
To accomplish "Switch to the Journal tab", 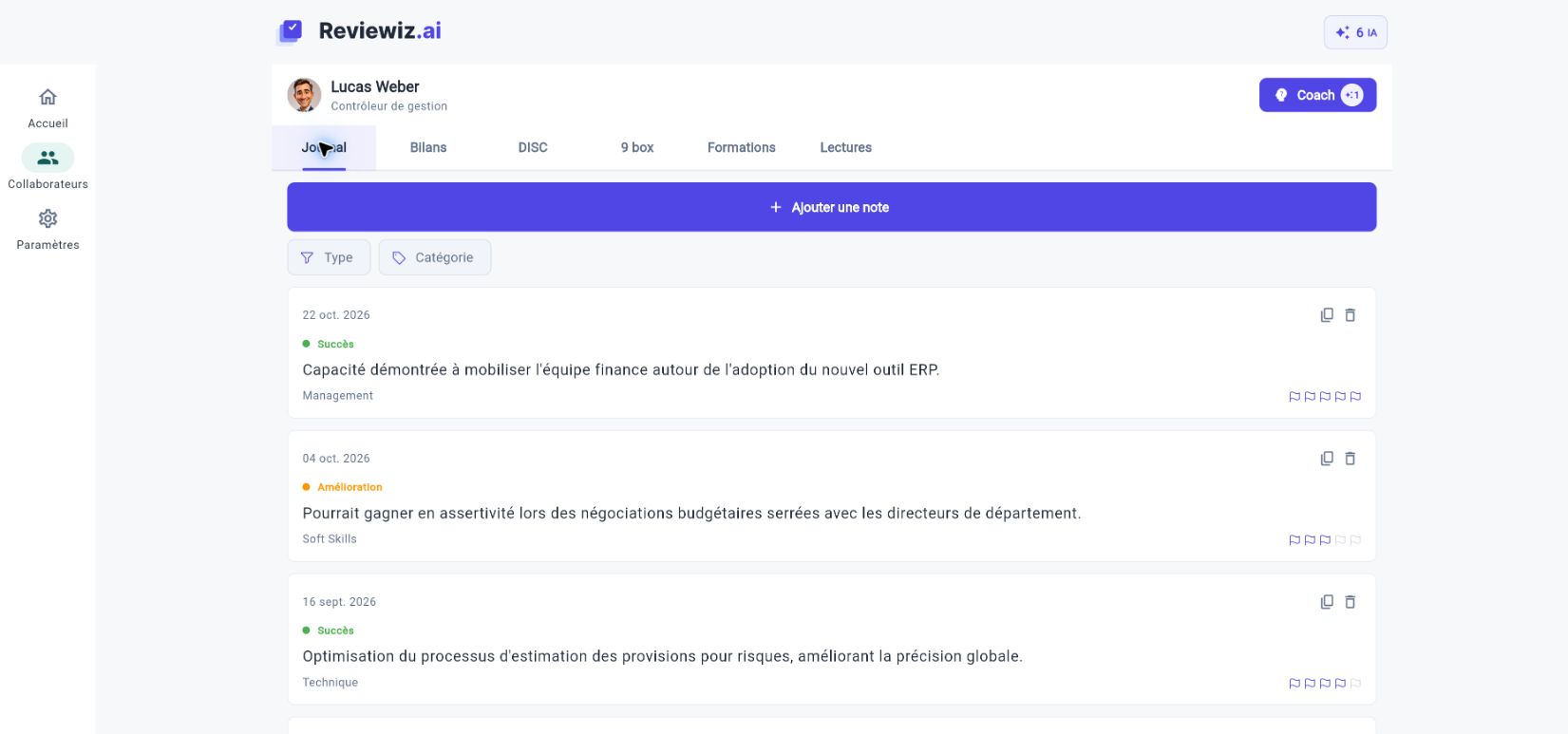I will [x=324, y=148].
